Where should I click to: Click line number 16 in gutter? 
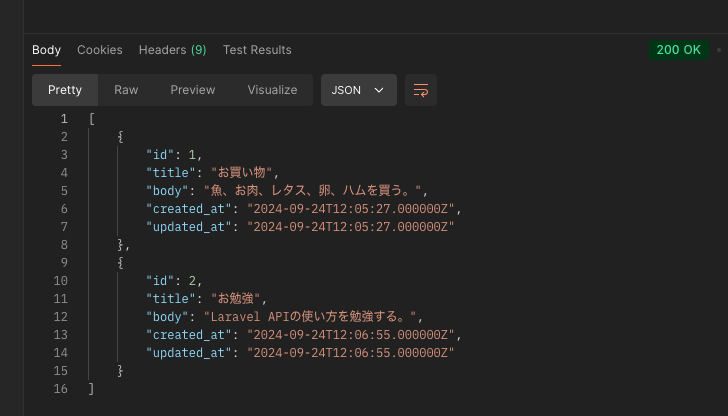60,389
